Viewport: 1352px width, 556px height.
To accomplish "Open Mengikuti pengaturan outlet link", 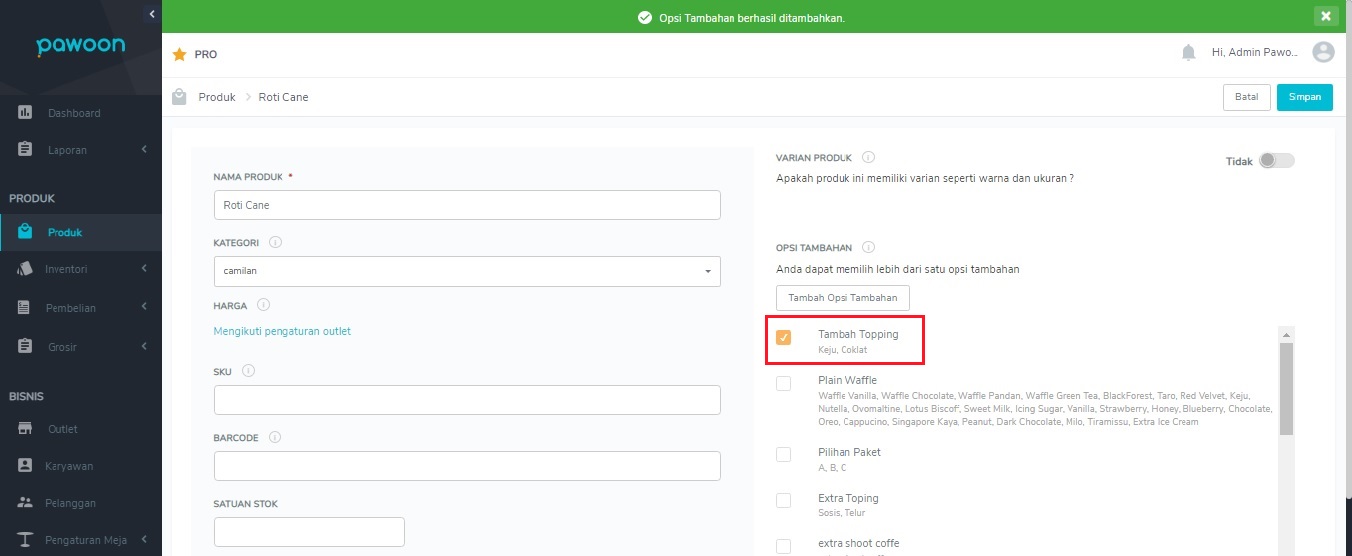I will pos(282,331).
